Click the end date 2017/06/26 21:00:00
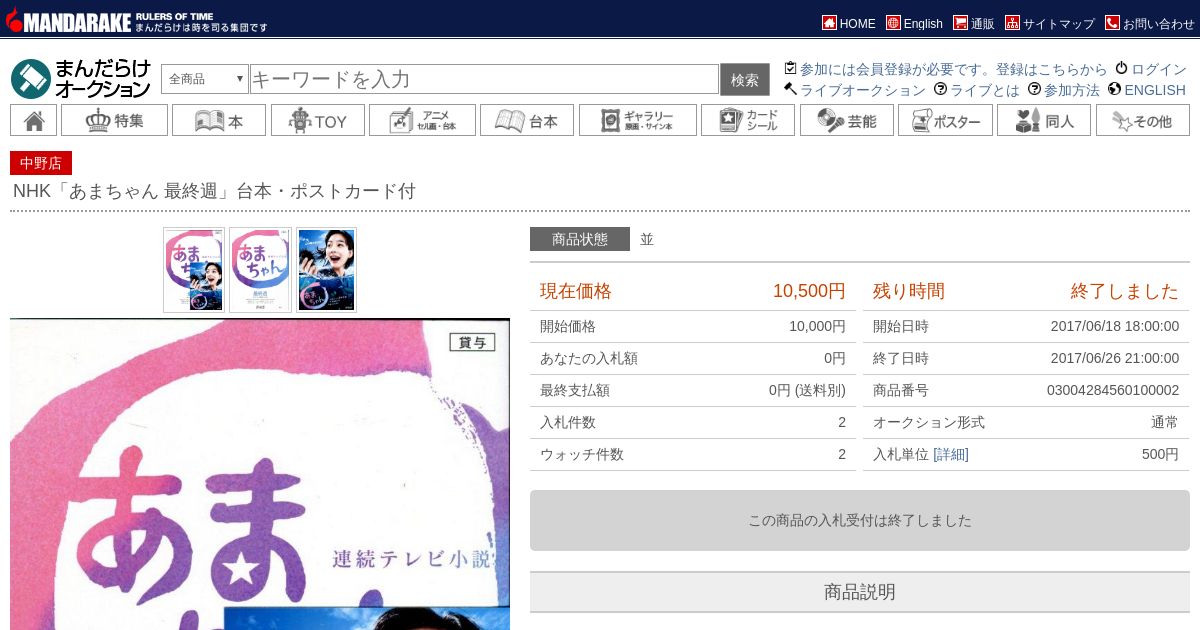Viewport: 1200px width, 630px height. pos(1115,358)
